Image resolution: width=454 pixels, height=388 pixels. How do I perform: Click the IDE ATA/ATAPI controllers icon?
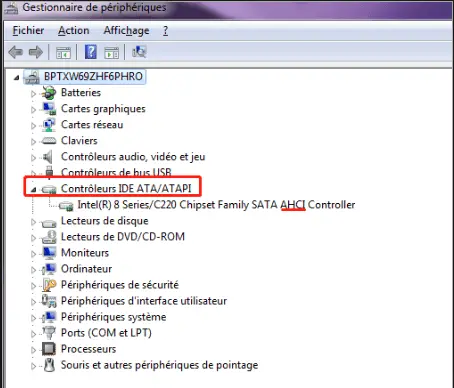pyautogui.click(x=49, y=189)
